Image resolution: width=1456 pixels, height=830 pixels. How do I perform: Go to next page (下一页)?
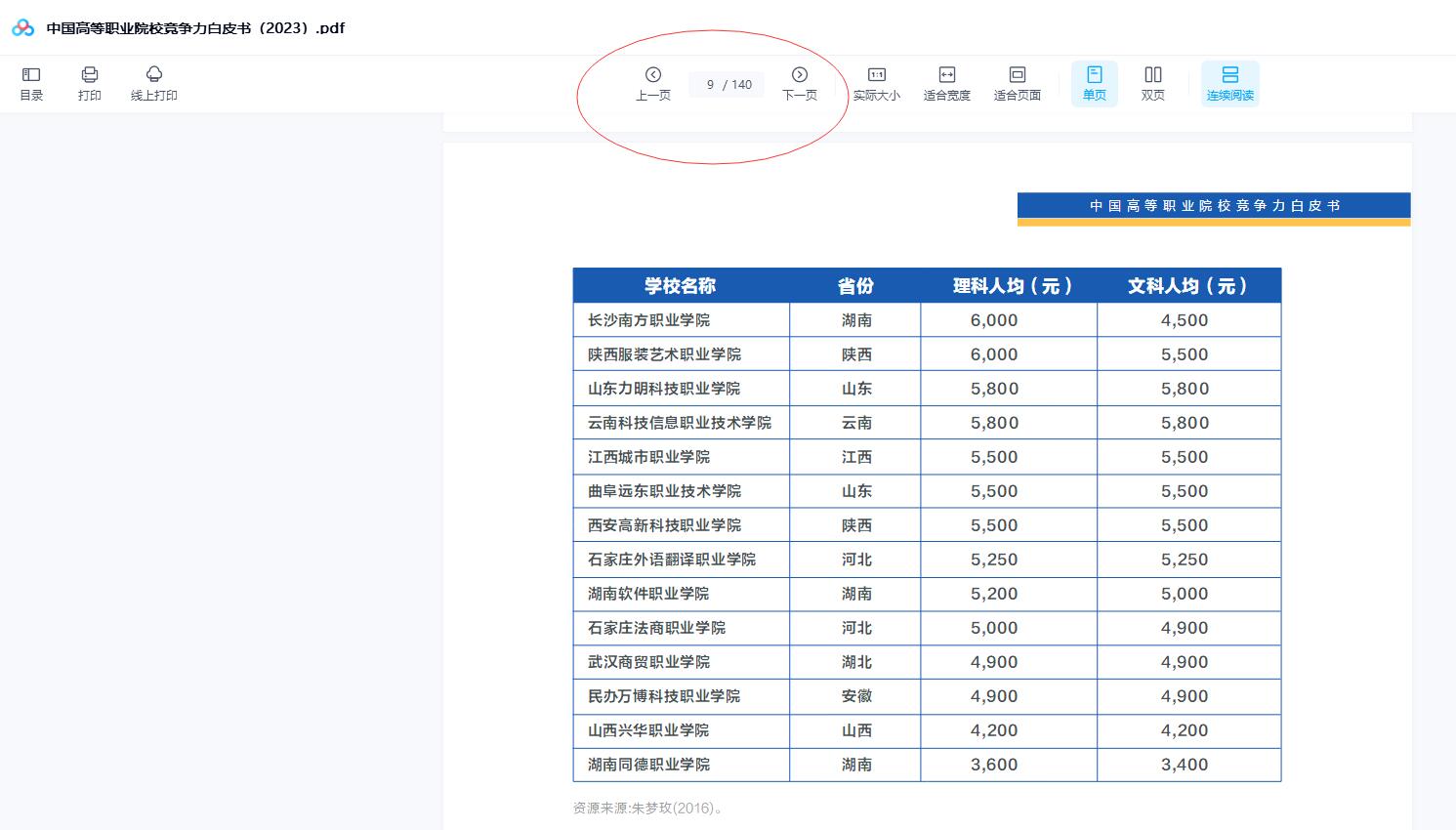799,83
